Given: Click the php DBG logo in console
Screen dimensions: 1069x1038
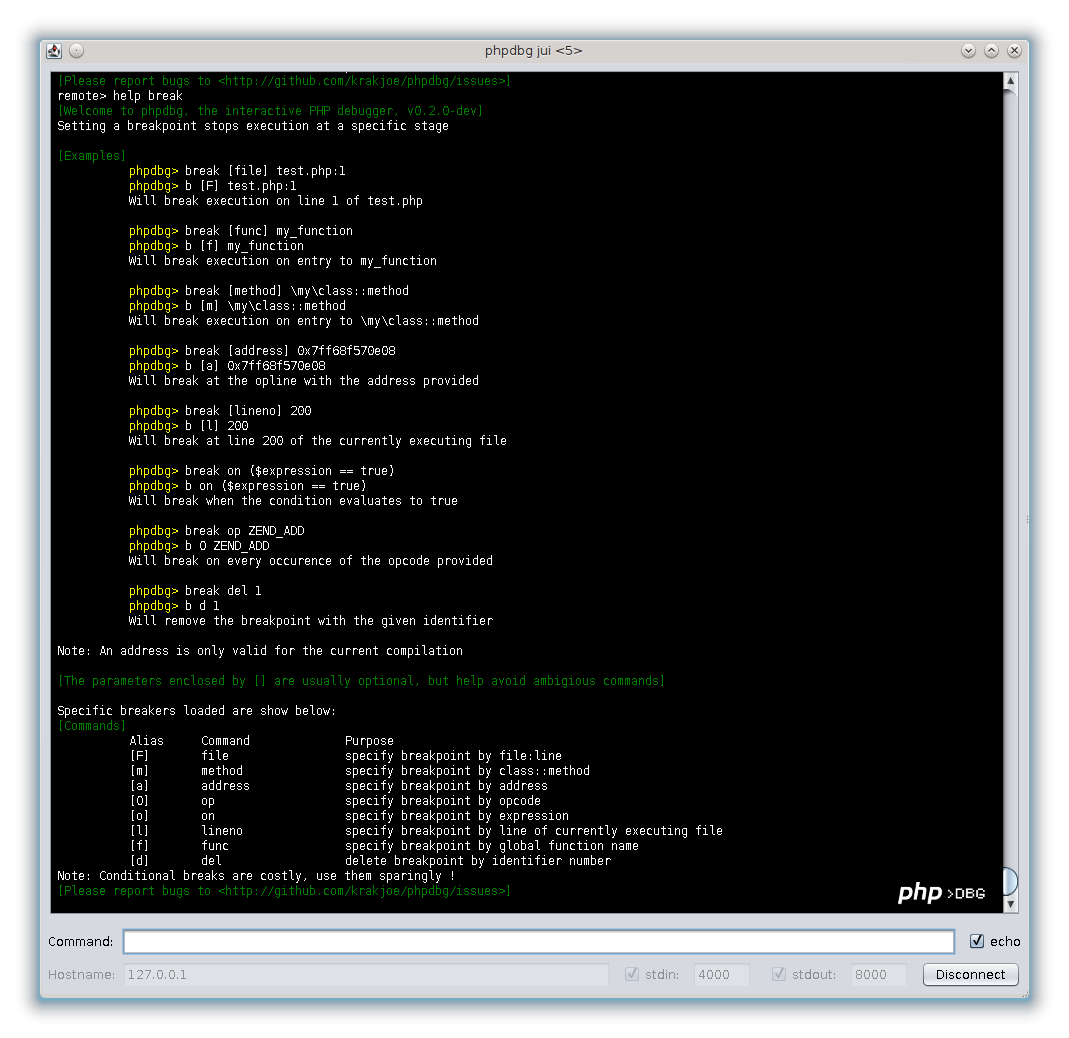Looking at the screenshot, I should (x=942, y=893).
